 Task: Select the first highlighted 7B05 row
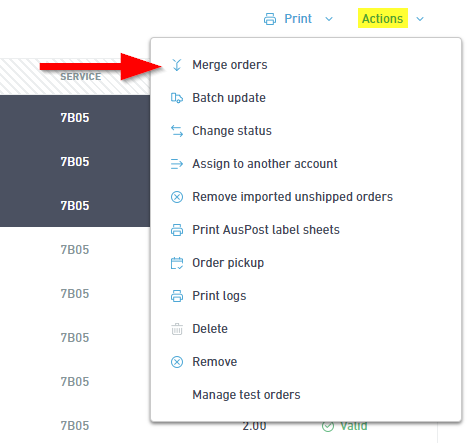point(75,117)
